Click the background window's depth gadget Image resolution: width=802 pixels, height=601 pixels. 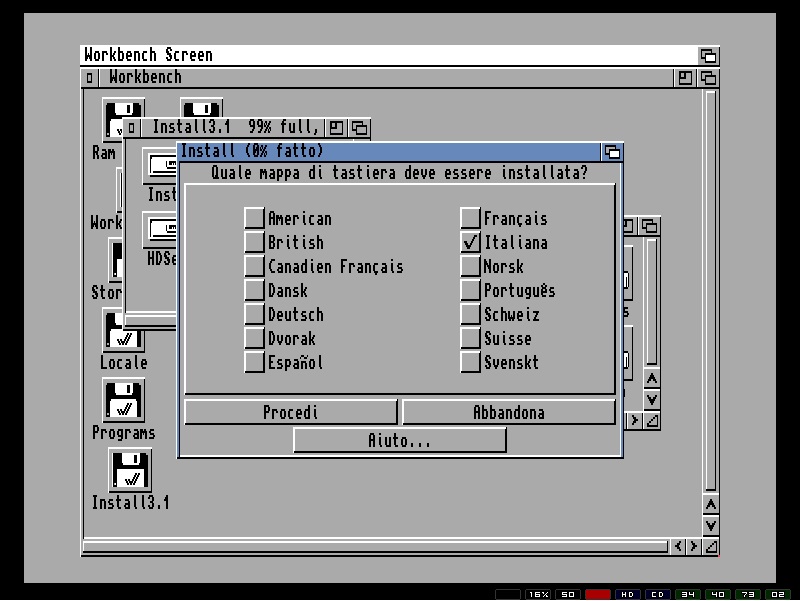tap(650, 226)
